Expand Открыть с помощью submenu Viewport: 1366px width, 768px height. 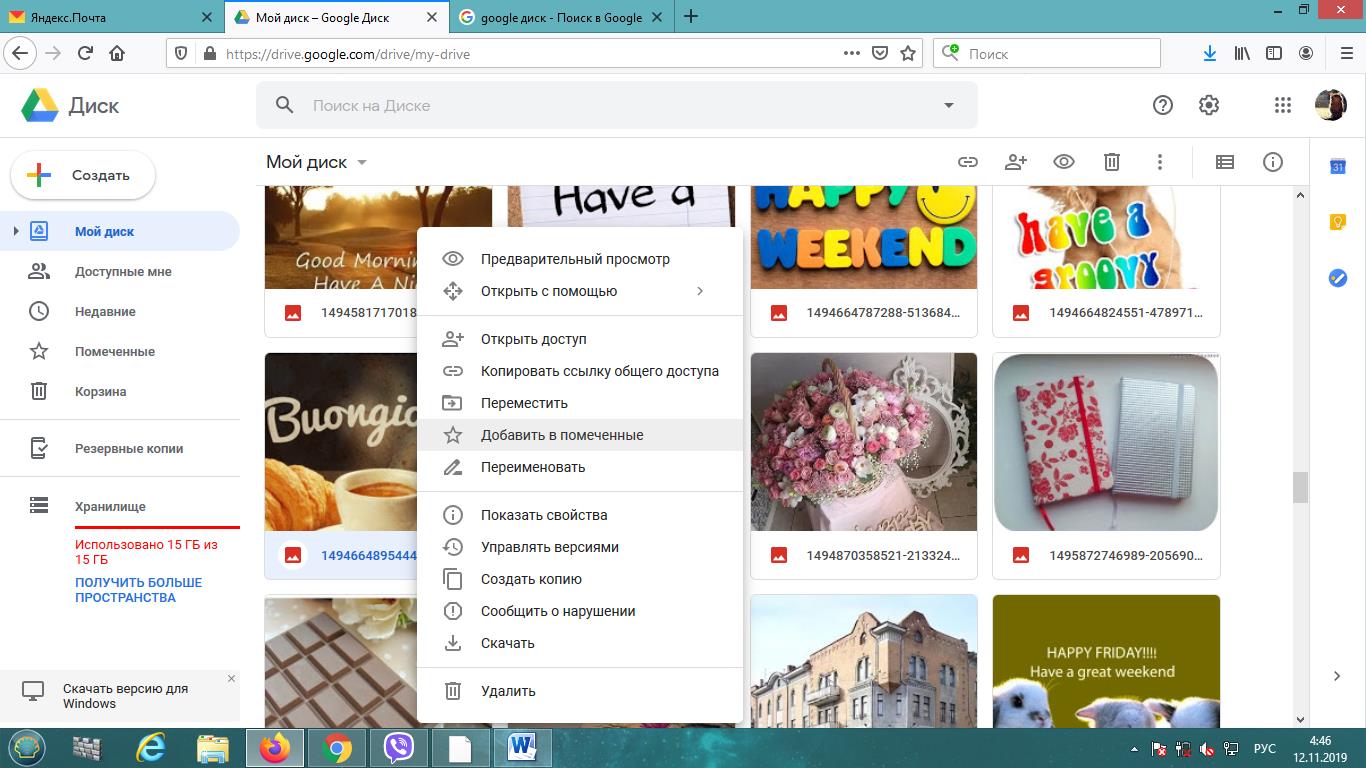pyautogui.click(x=700, y=291)
